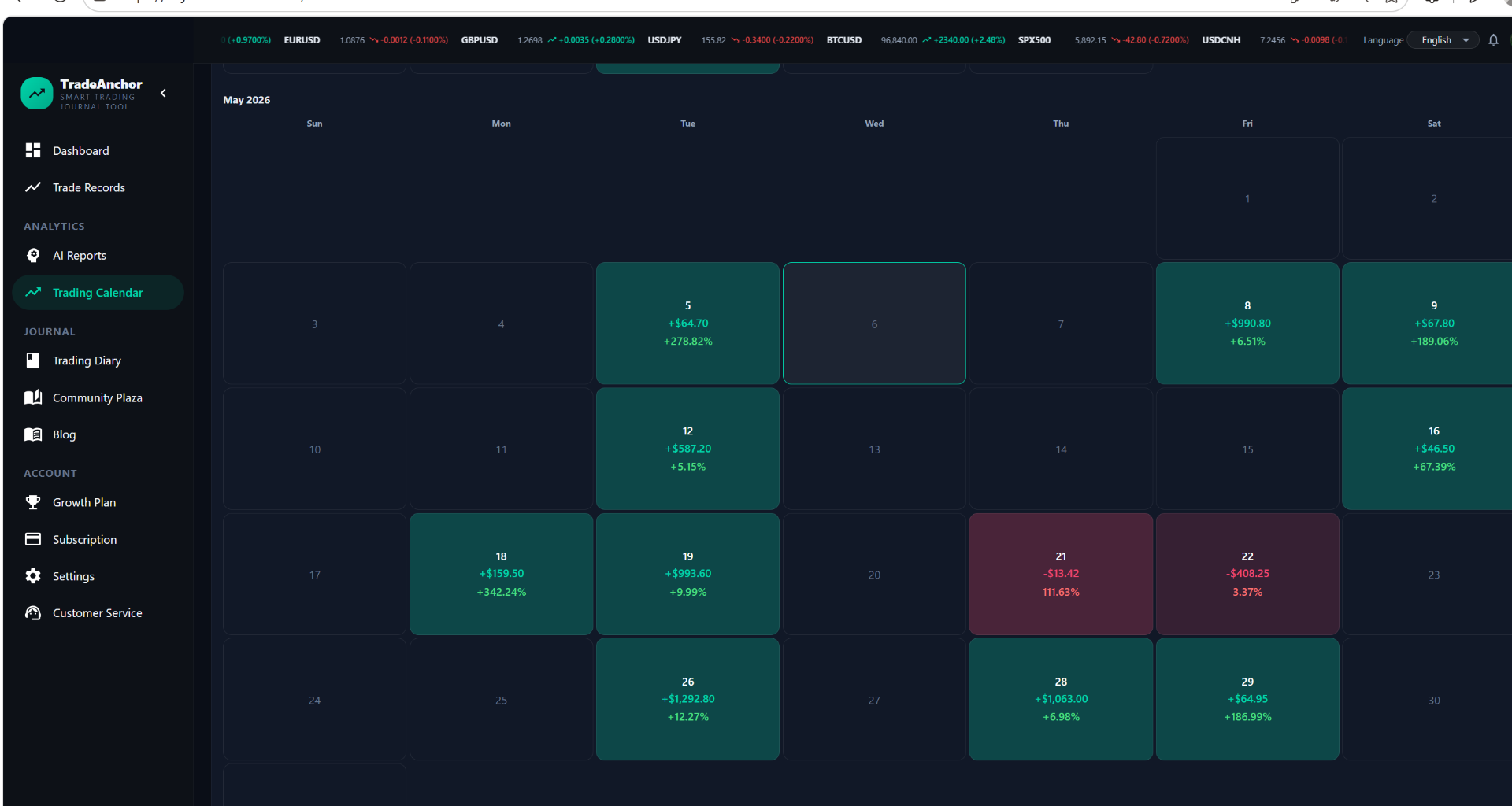
Task: Click EURUSD ticker symbol
Action: click(302, 40)
